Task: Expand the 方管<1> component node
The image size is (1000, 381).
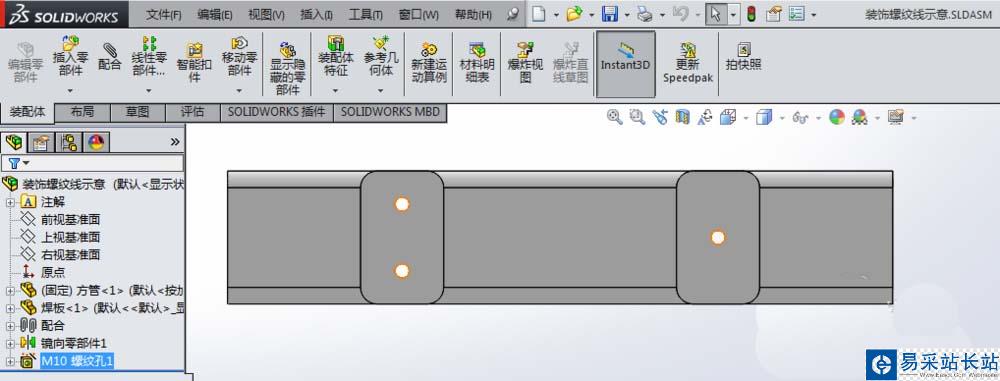Action: pos(10,291)
